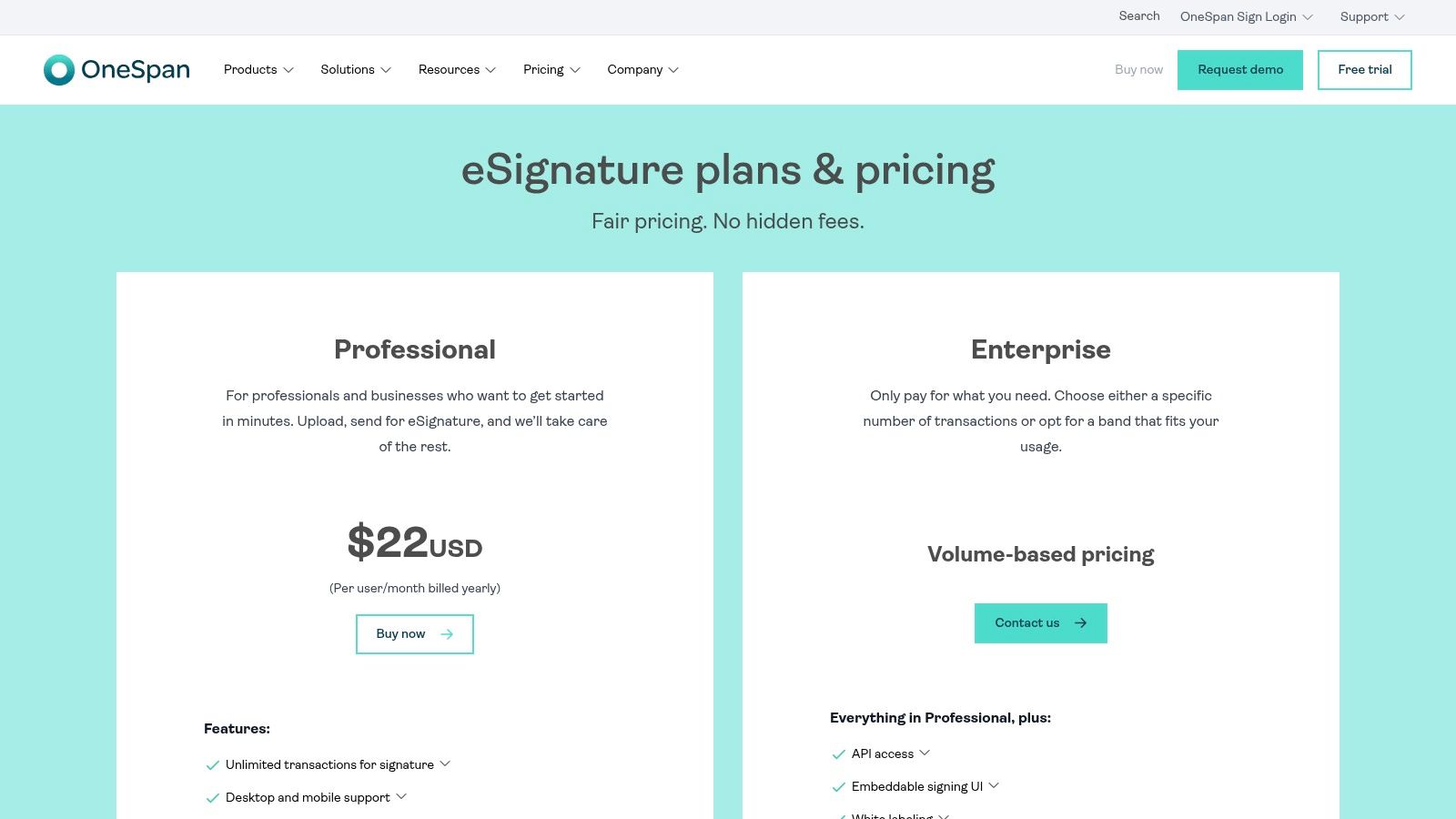
Task: Click checkmark beside Embeddable signing UI
Action: (839, 787)
